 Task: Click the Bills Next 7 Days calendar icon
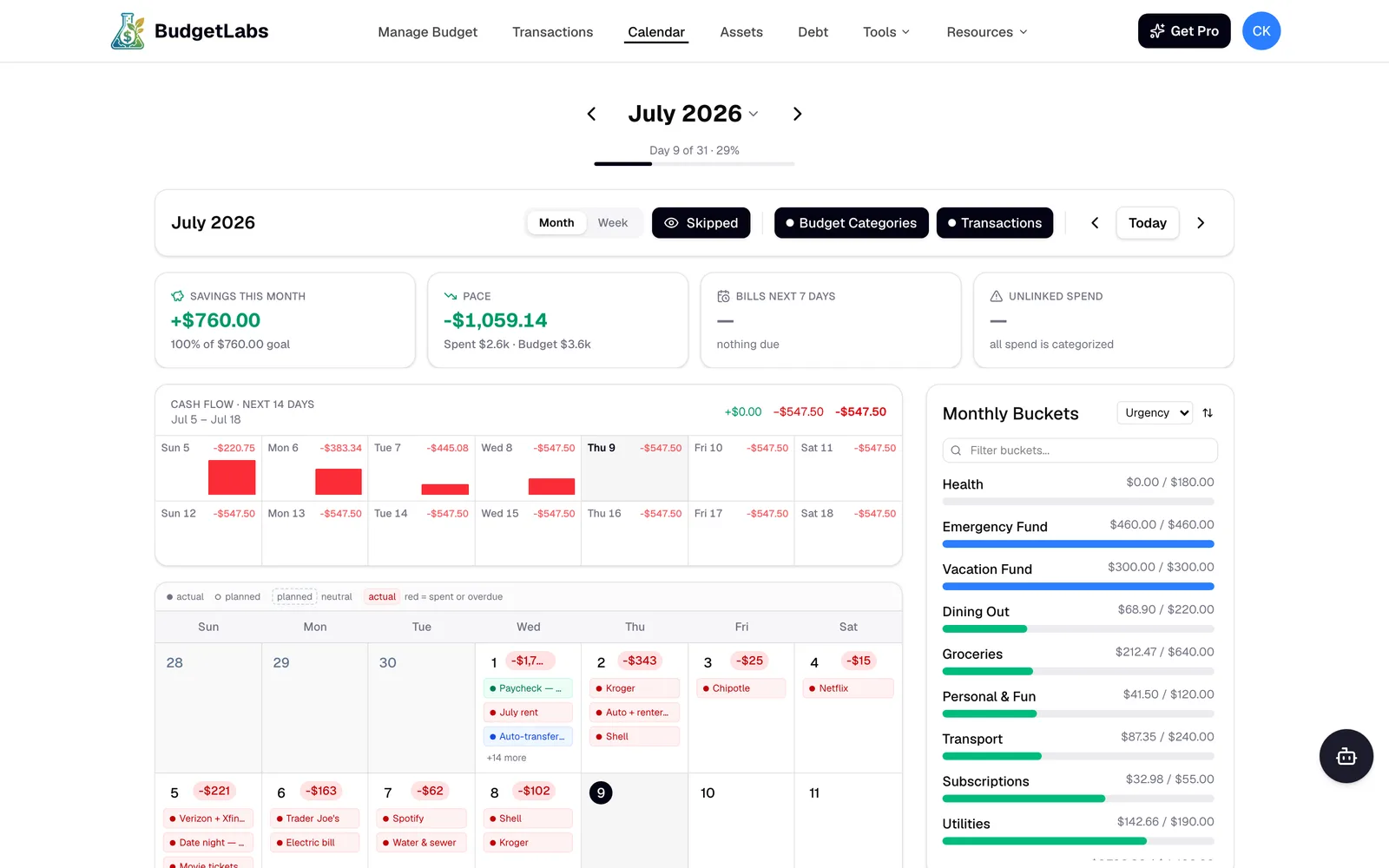pyautogui.click(x=723, y=296)
